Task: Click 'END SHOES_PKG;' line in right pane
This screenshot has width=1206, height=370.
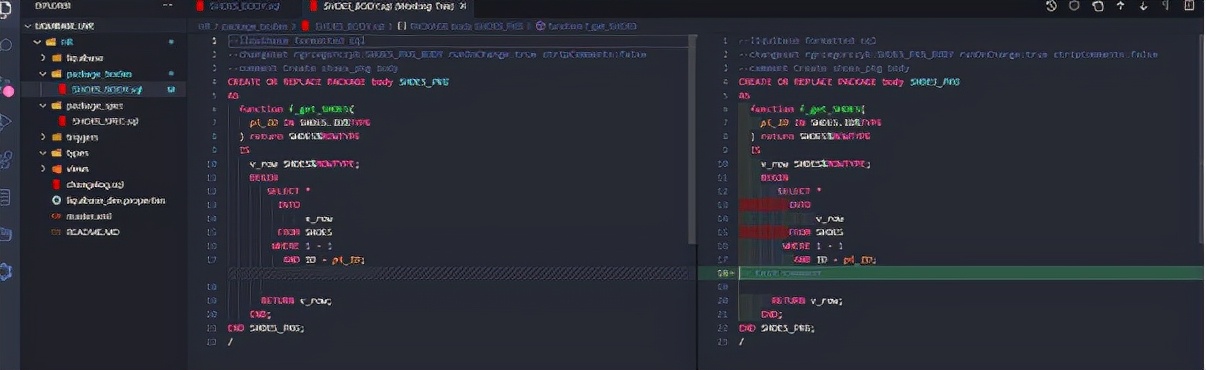Action: tap(776, 327)
